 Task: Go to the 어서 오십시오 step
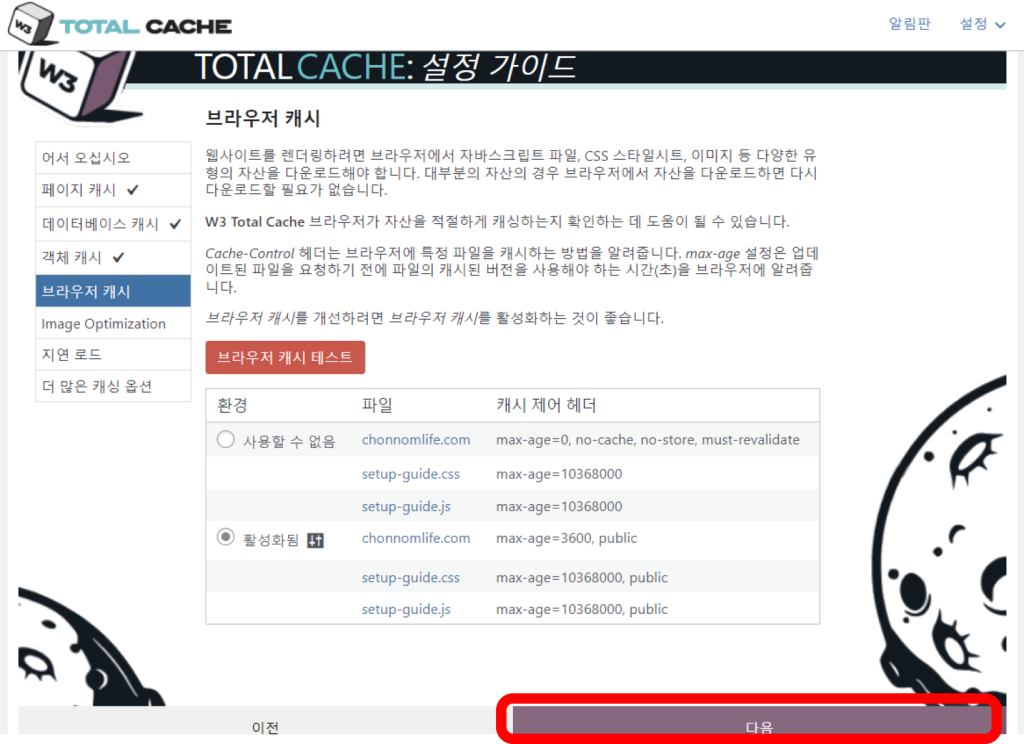(113, 158)
